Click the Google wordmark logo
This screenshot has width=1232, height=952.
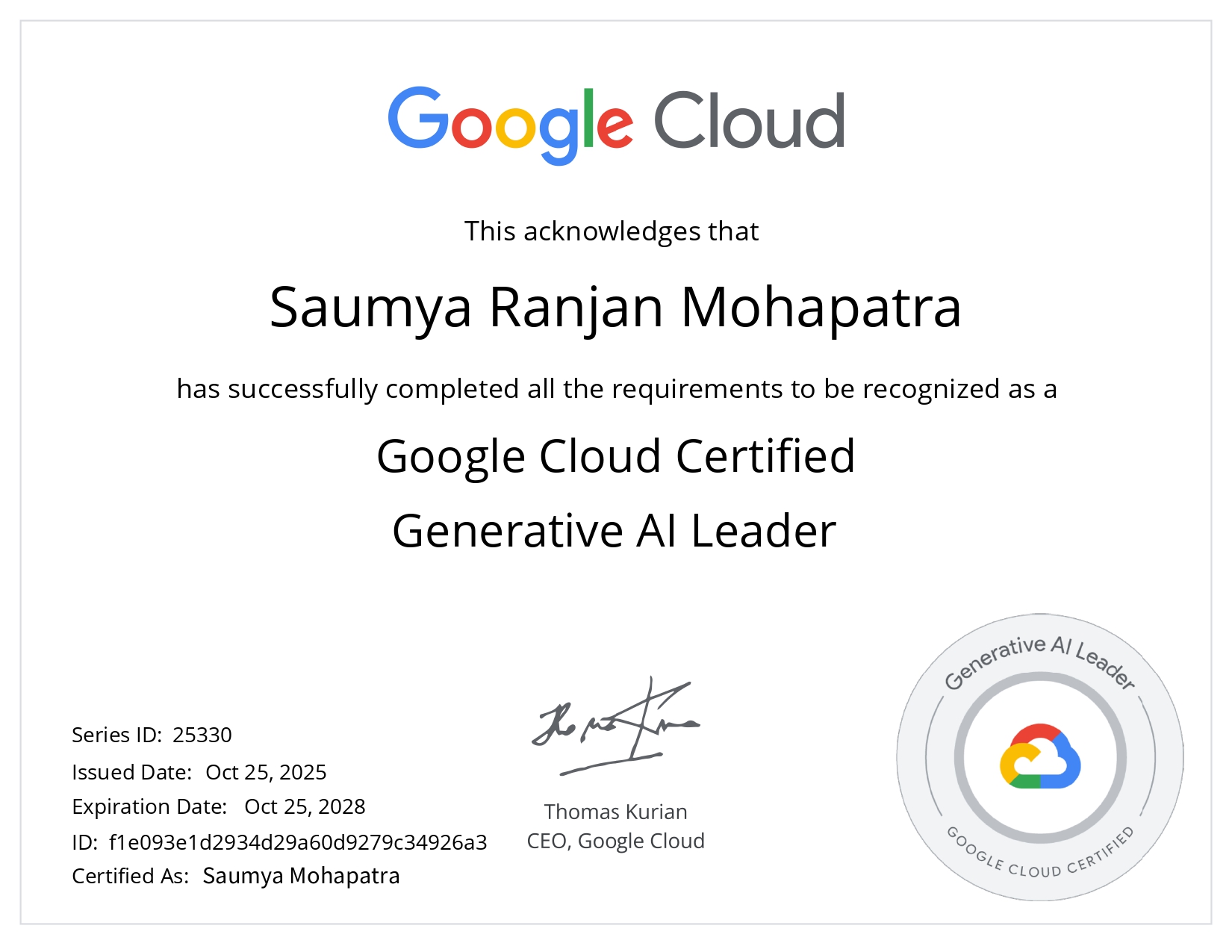(510, 123)
